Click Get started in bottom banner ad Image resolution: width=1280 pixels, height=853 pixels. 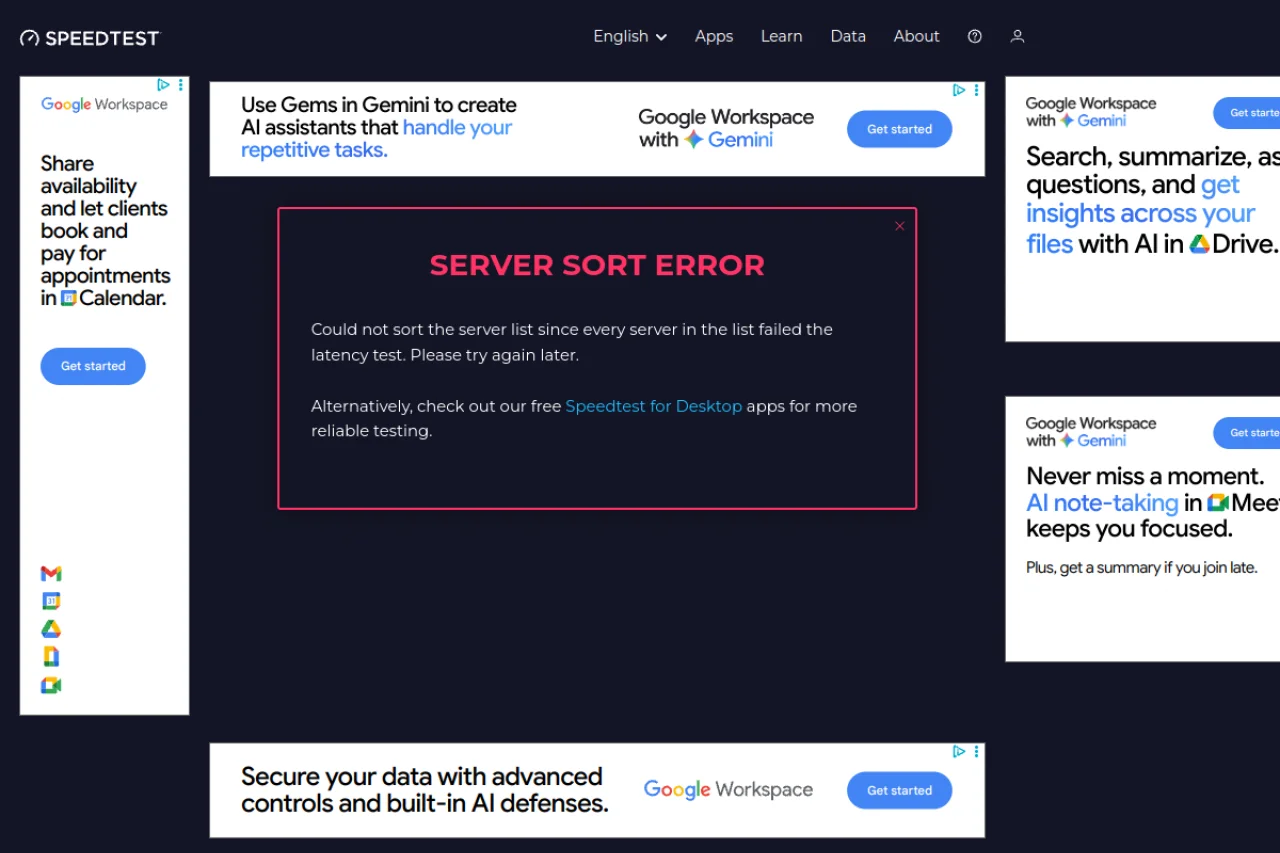click(899, 790)
